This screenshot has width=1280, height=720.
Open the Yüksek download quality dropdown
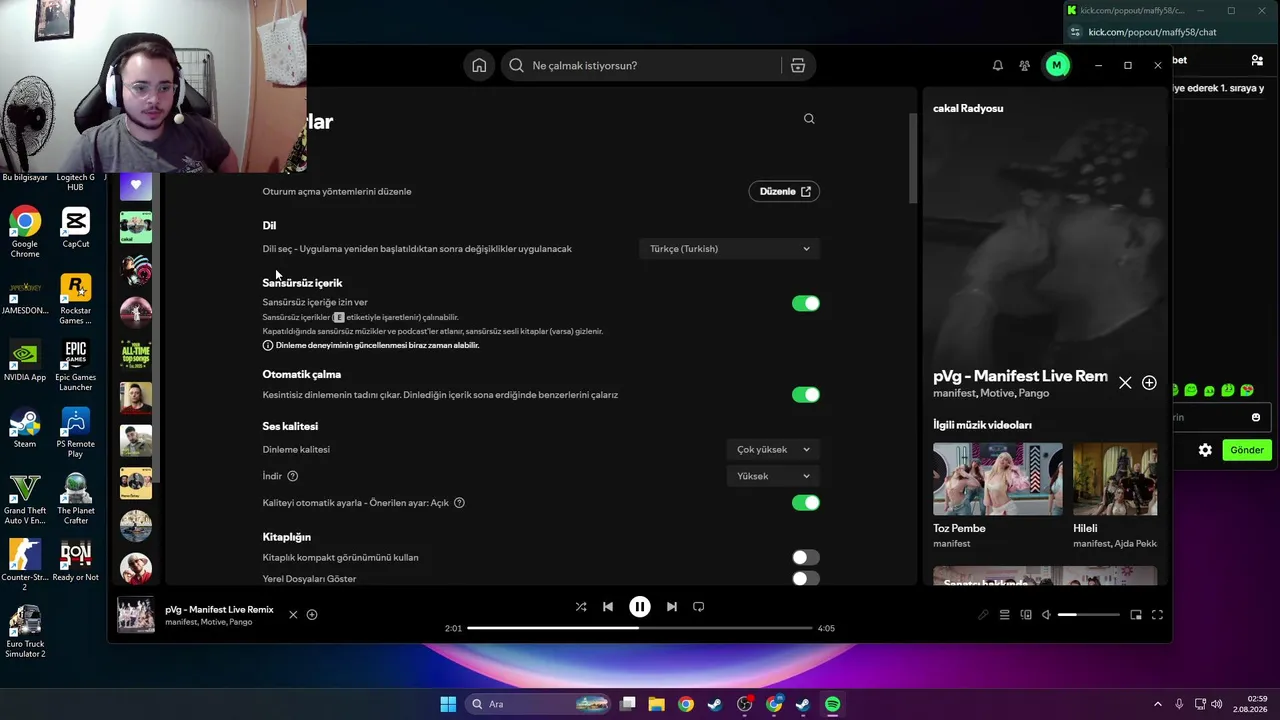pos(773,477)
